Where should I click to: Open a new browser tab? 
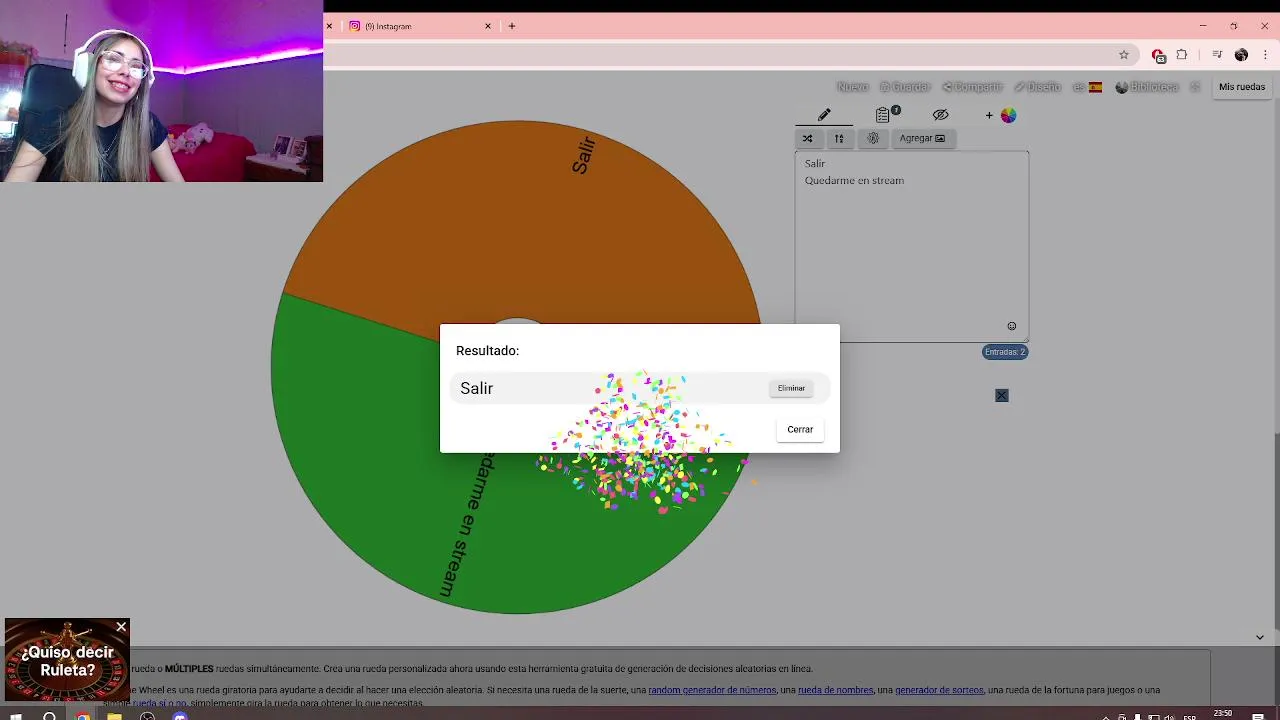(x=512, y=26)
